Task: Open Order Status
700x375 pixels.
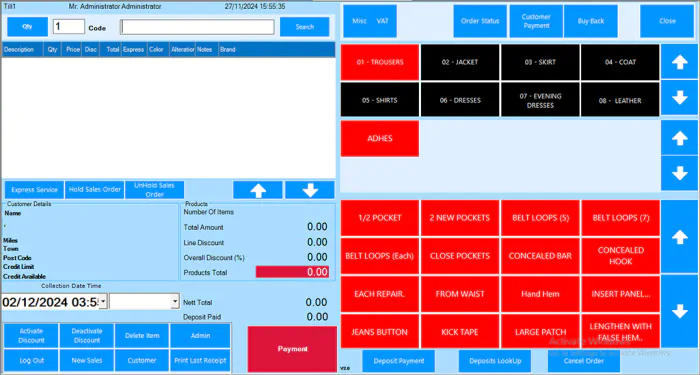Action: click(x=480, y=21)
